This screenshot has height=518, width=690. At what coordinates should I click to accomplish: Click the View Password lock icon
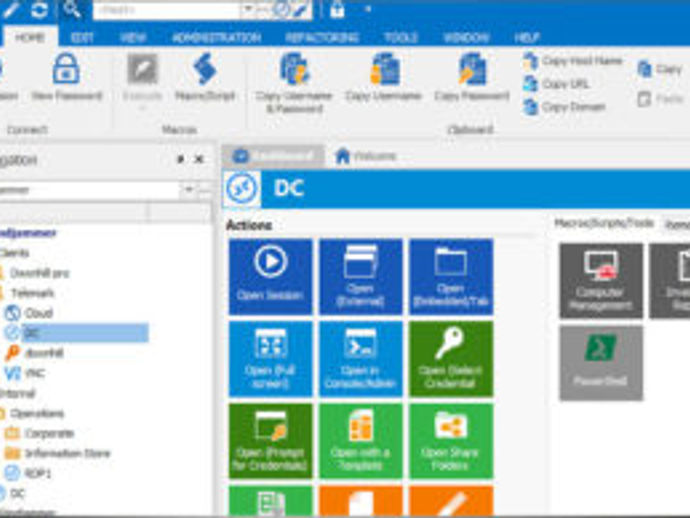click(x=66, y=69)
